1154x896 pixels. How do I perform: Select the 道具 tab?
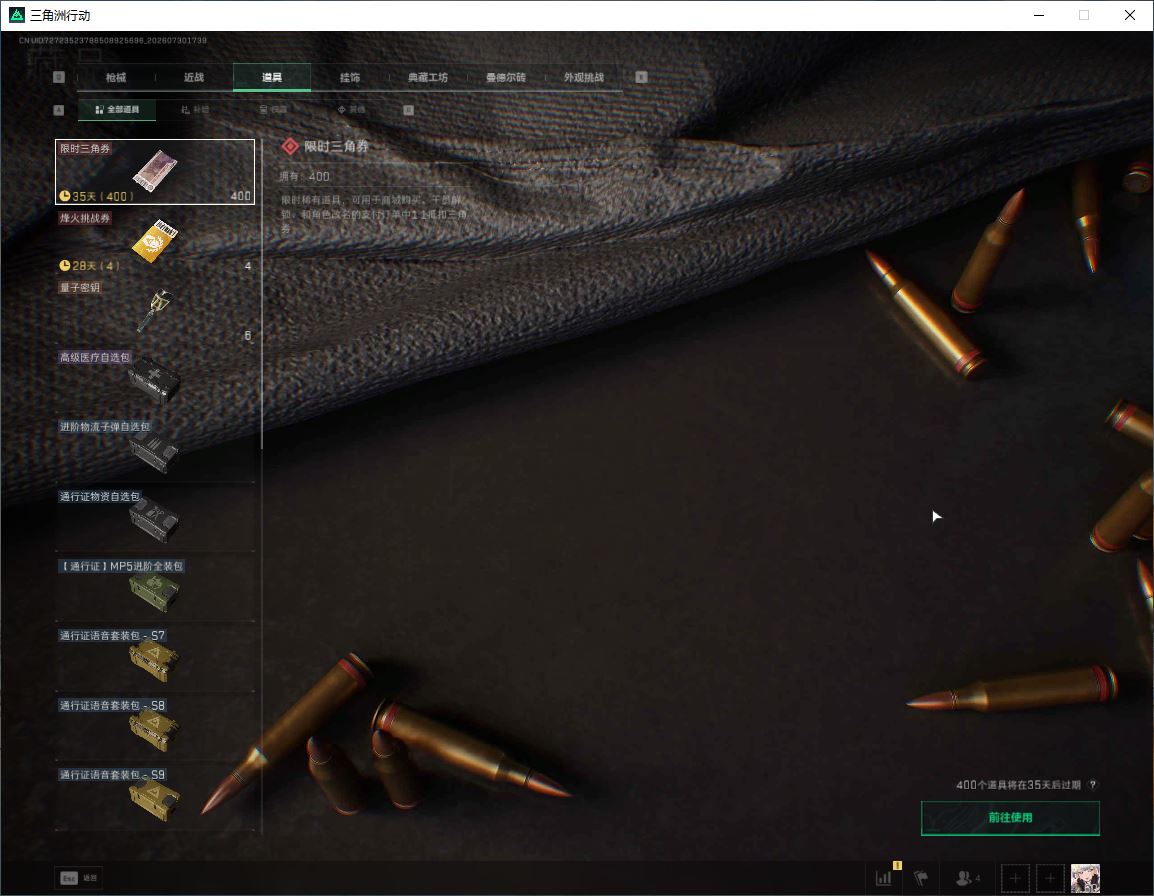[272, 77]
